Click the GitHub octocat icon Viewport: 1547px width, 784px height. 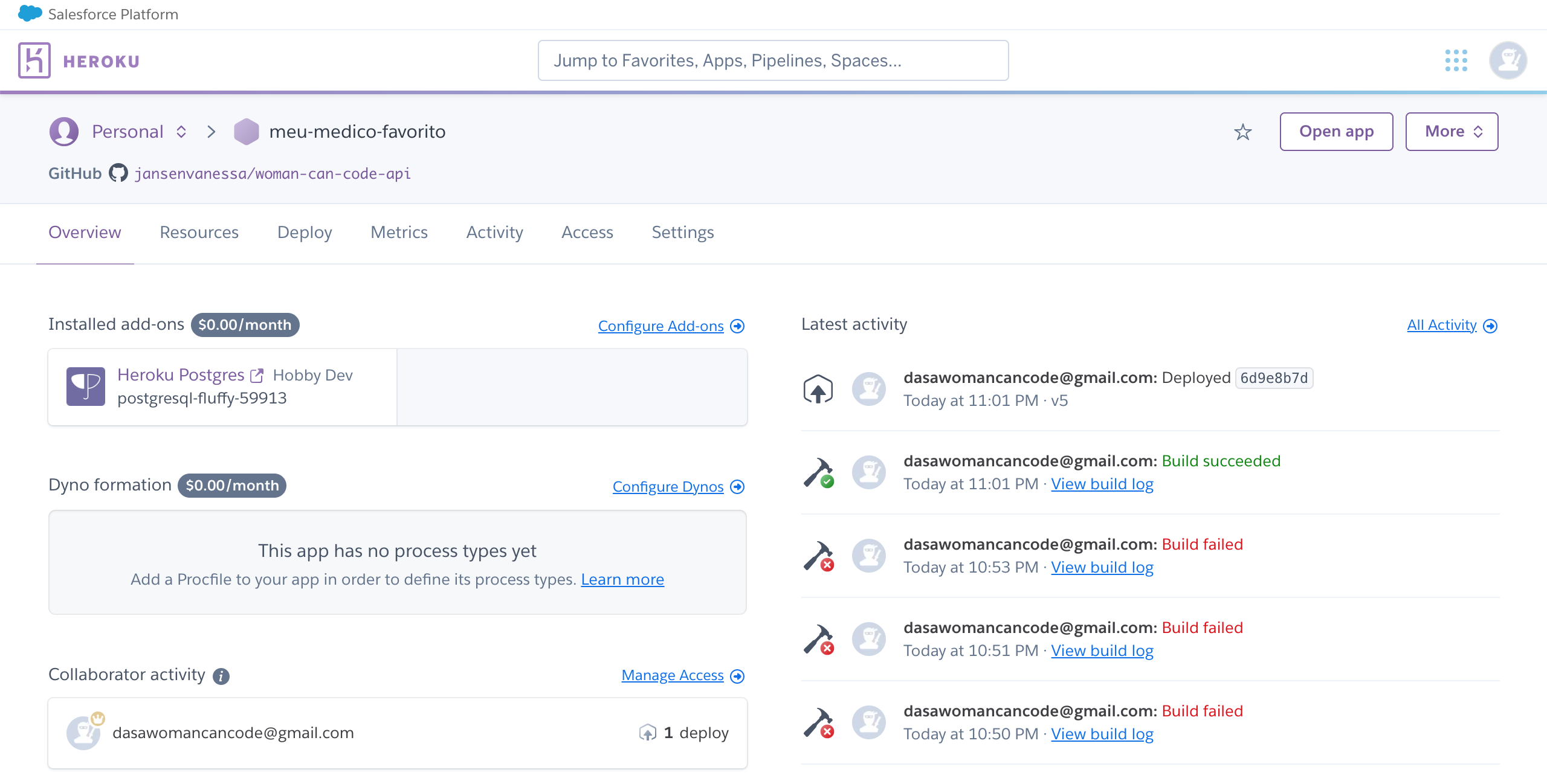pos(118,173)
